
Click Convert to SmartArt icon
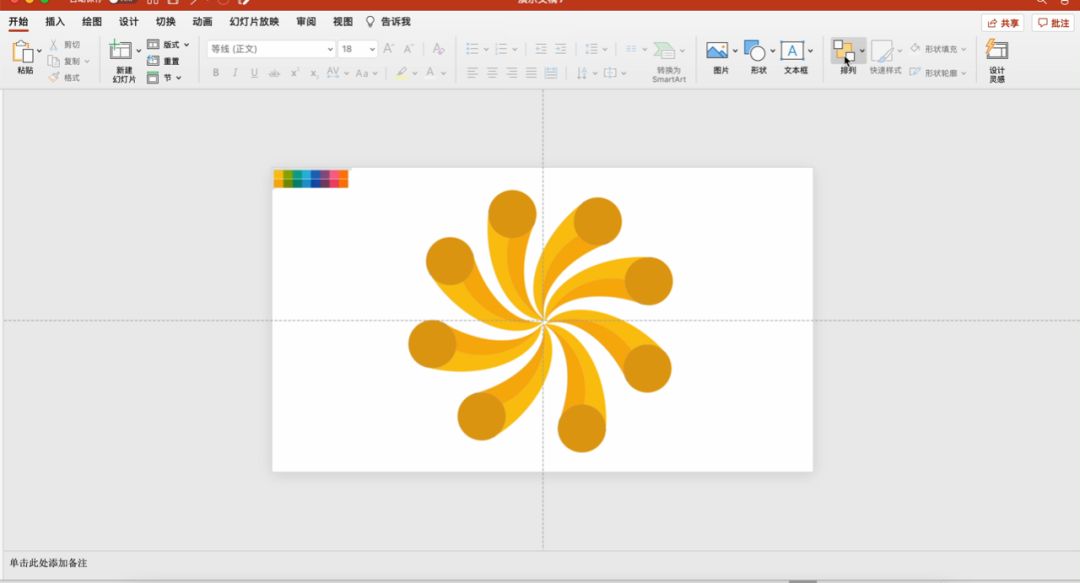pyautogui.click(x=665, y=50)
